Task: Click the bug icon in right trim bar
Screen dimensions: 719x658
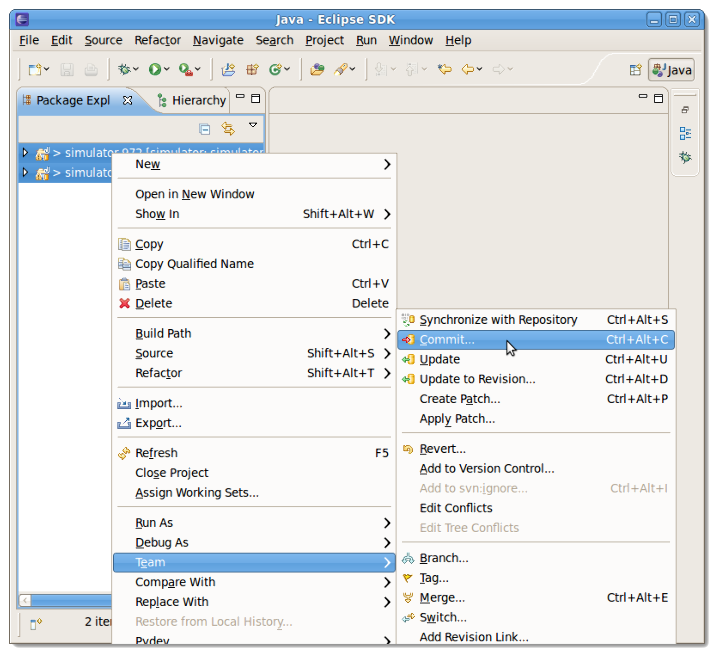Action: 686,158
